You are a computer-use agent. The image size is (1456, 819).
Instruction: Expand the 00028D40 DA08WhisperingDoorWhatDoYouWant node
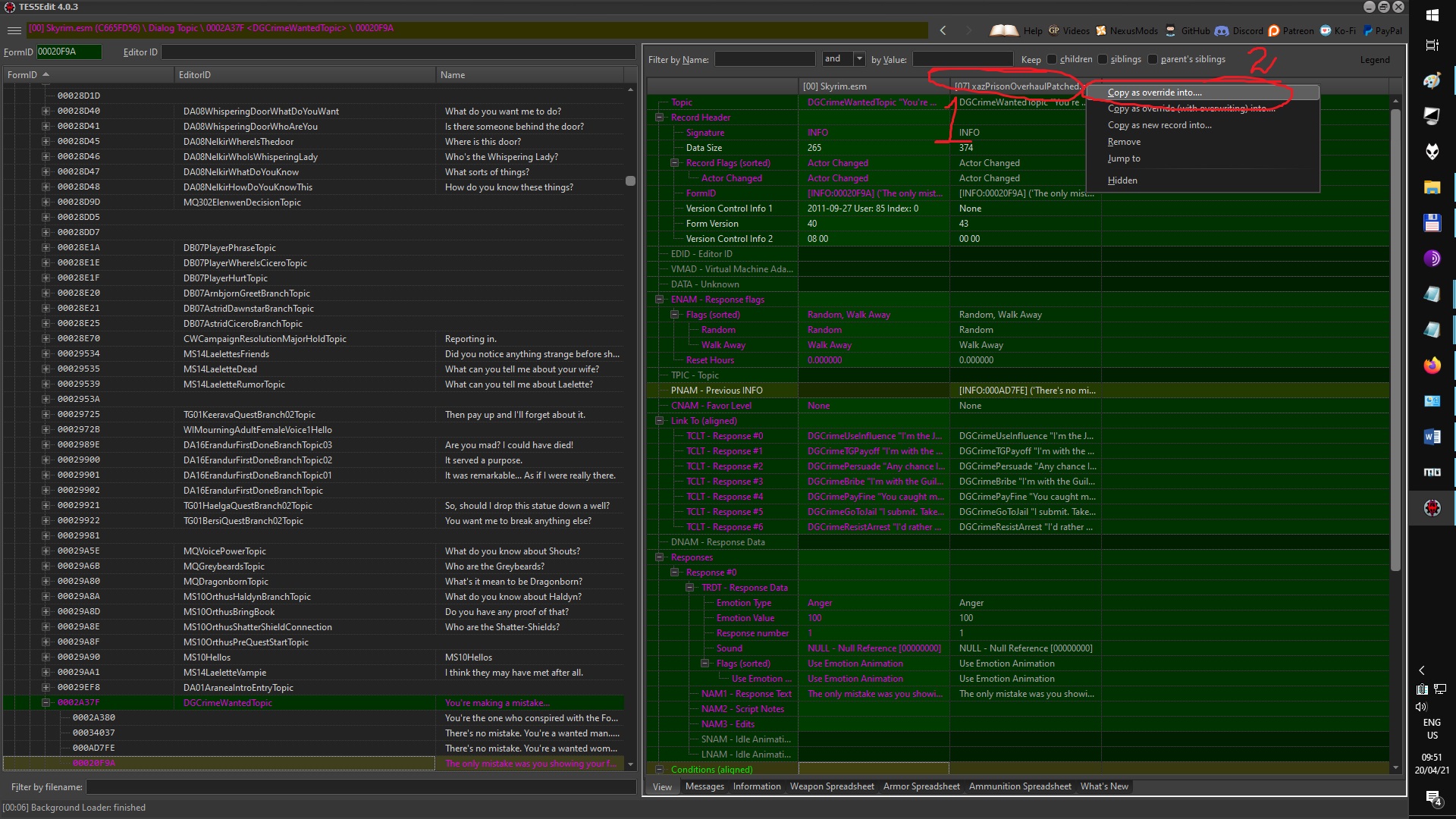tap(45, 111)
